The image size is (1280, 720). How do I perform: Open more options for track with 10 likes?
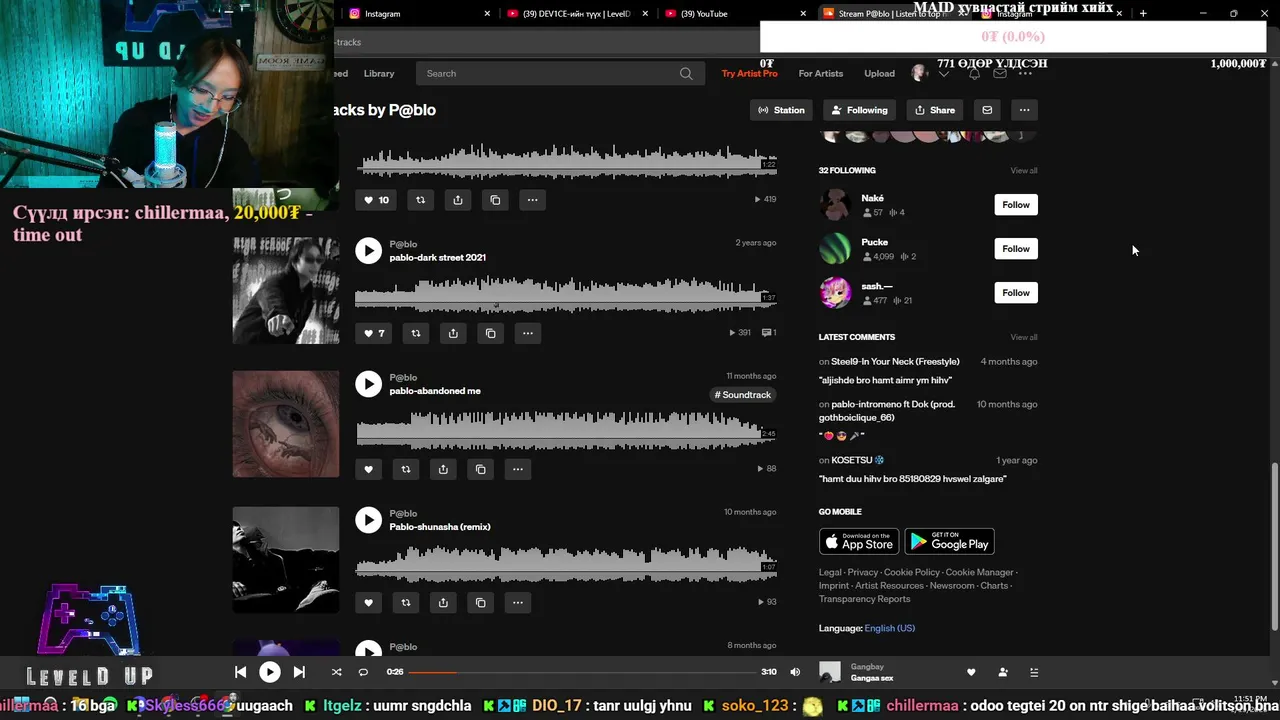(532, 200)
